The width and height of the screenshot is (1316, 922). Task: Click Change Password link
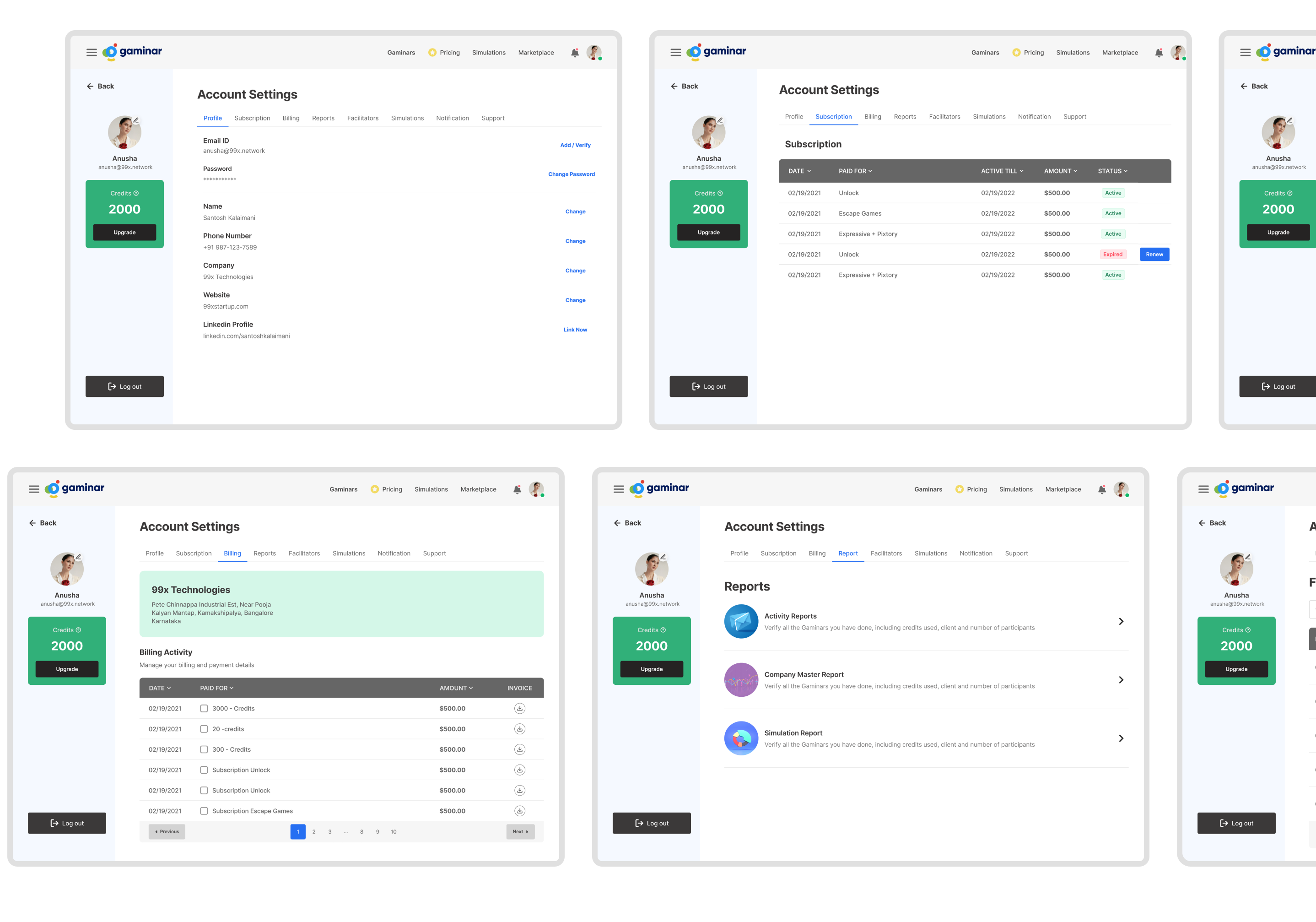click(571, 174)
